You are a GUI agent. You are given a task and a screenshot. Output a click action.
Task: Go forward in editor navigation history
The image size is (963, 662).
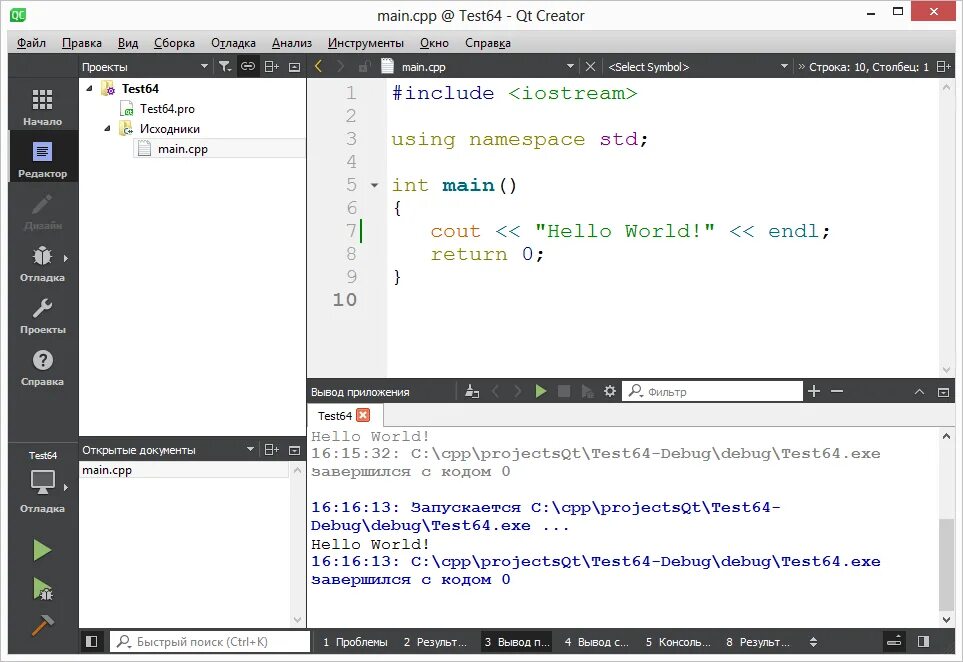click(x=340, y=66)
